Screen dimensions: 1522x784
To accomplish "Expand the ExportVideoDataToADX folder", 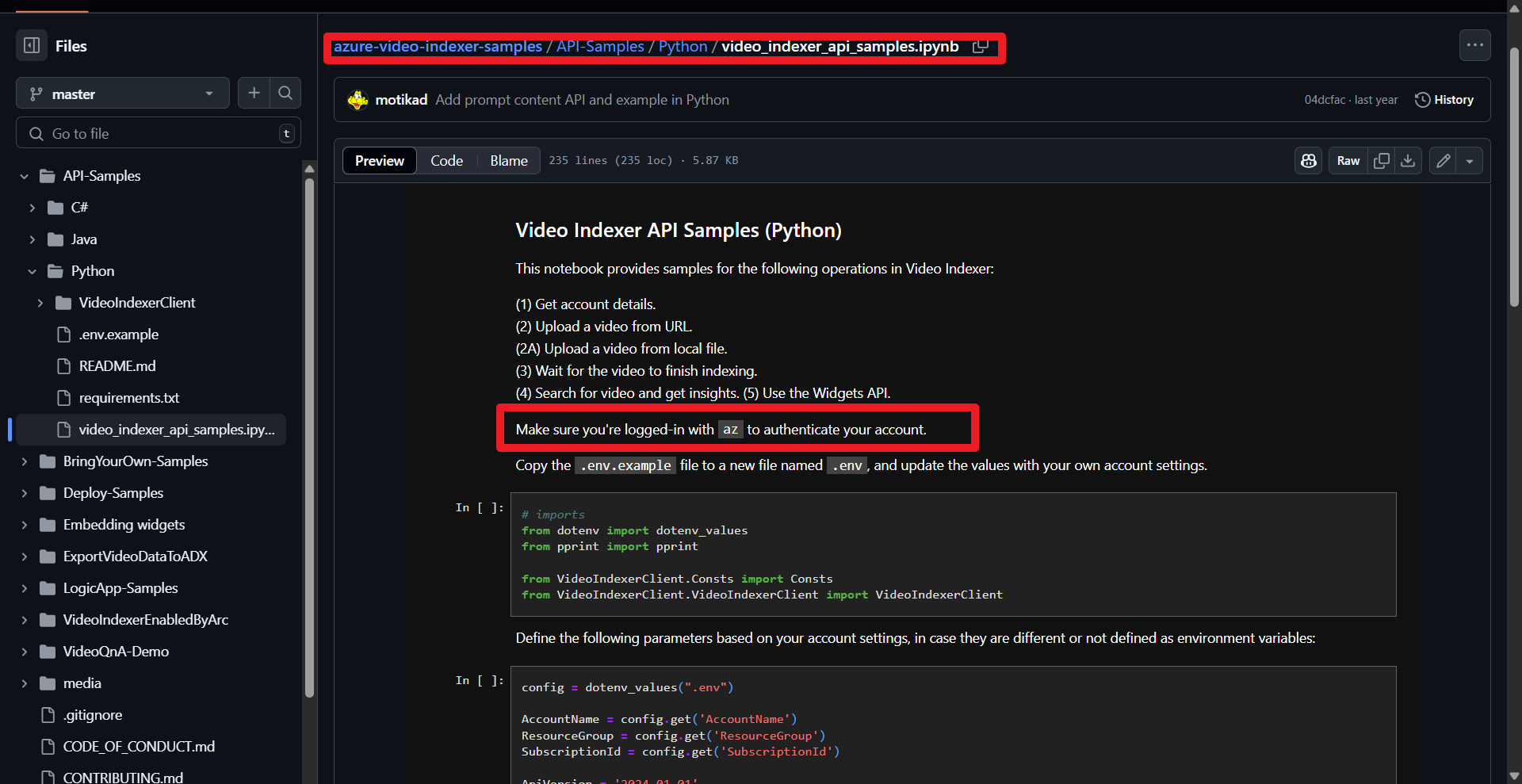I will pyautogui.click(x=24, y=556).
